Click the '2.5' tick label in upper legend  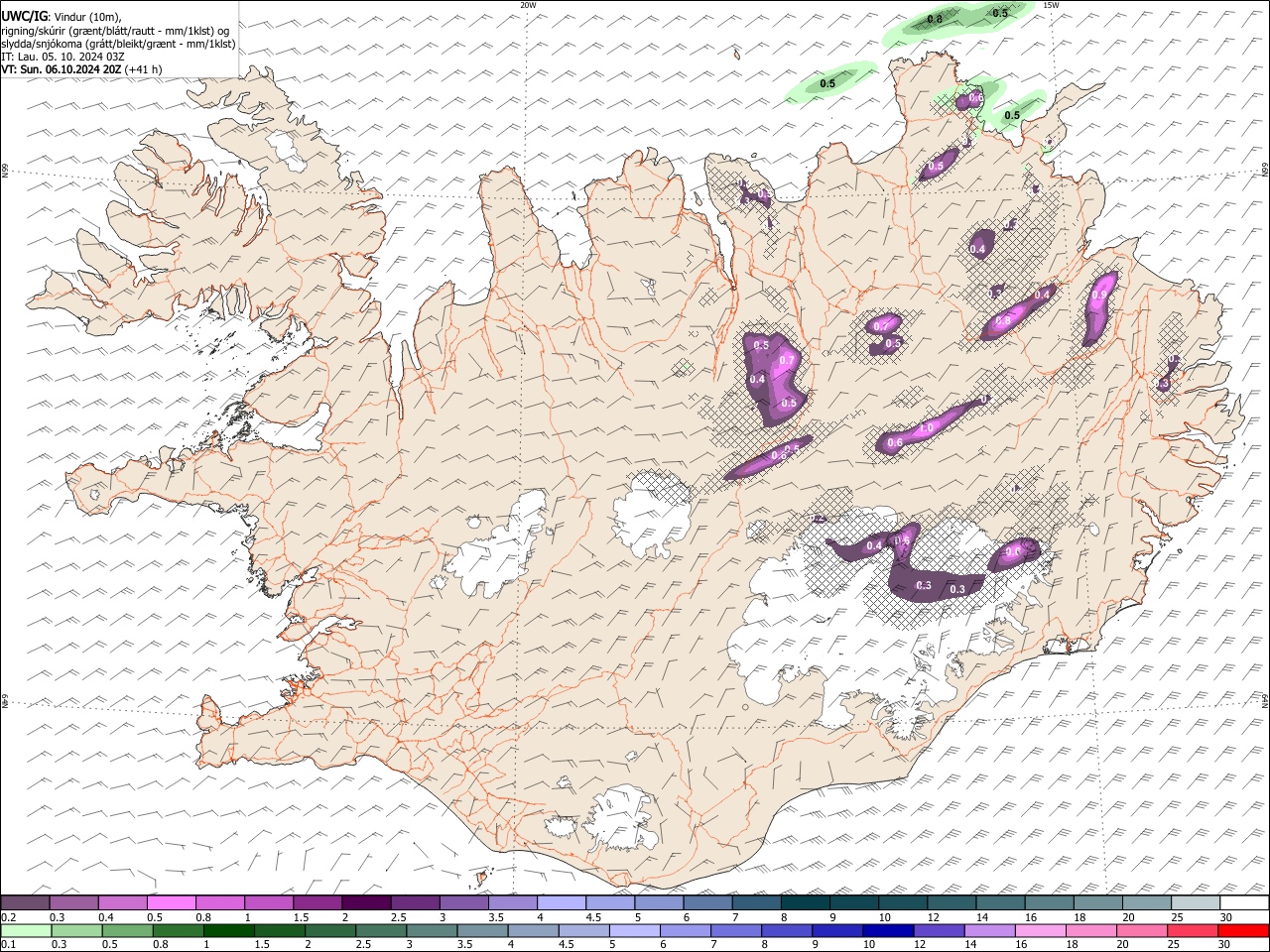398,917
